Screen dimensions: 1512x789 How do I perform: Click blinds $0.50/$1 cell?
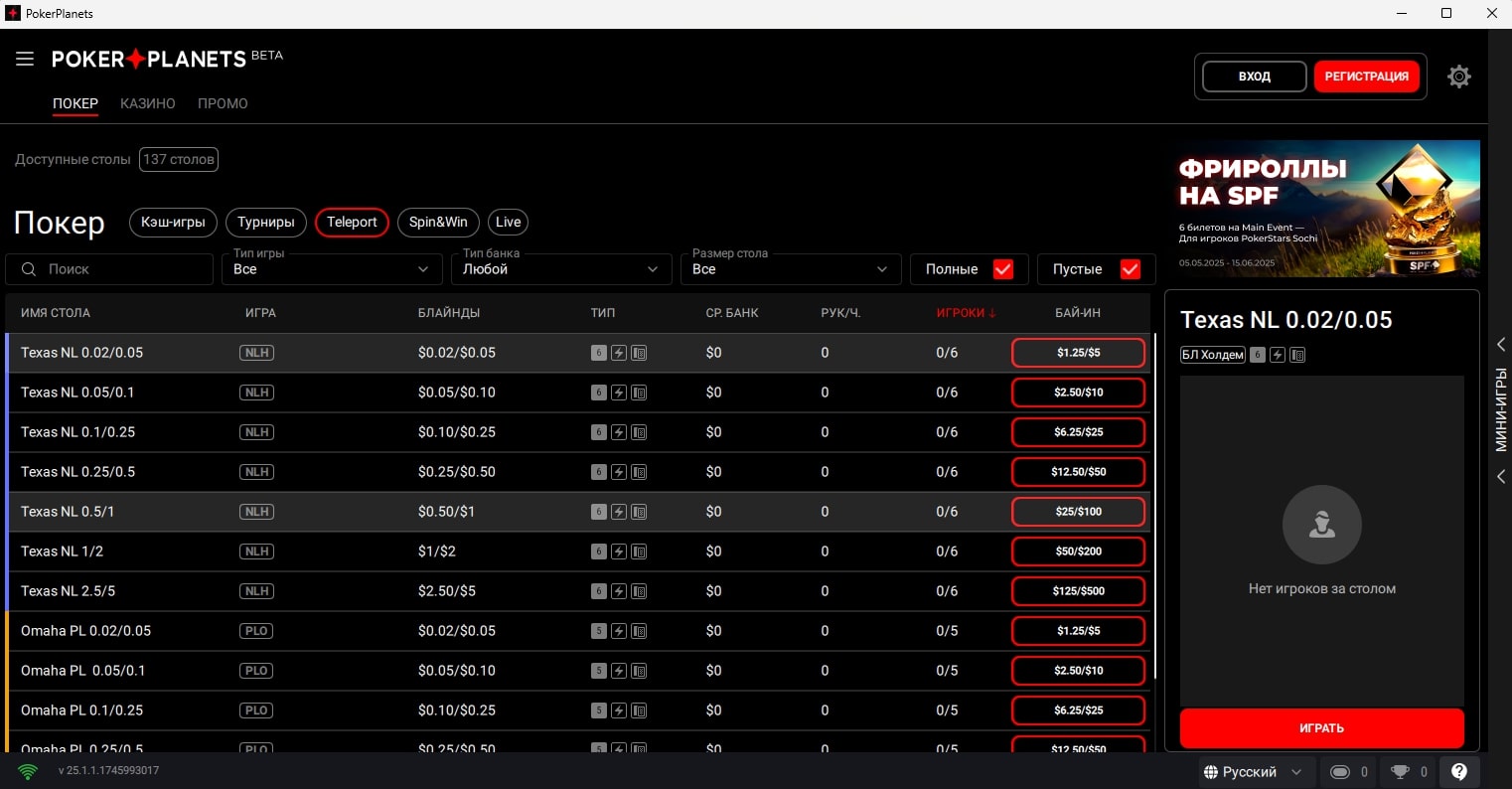coord(447,512)
